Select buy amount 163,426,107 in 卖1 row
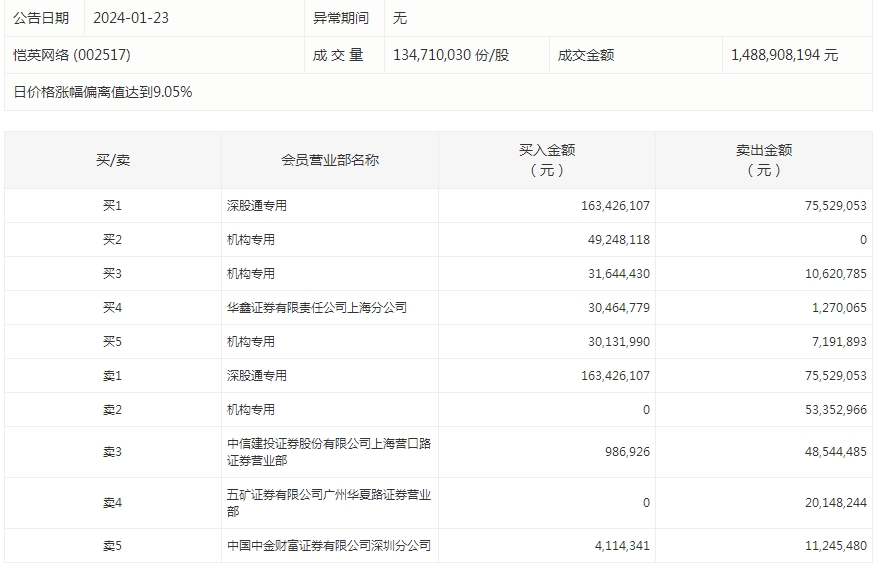Viewport: 874px width, 566px height. click(615, 376)
